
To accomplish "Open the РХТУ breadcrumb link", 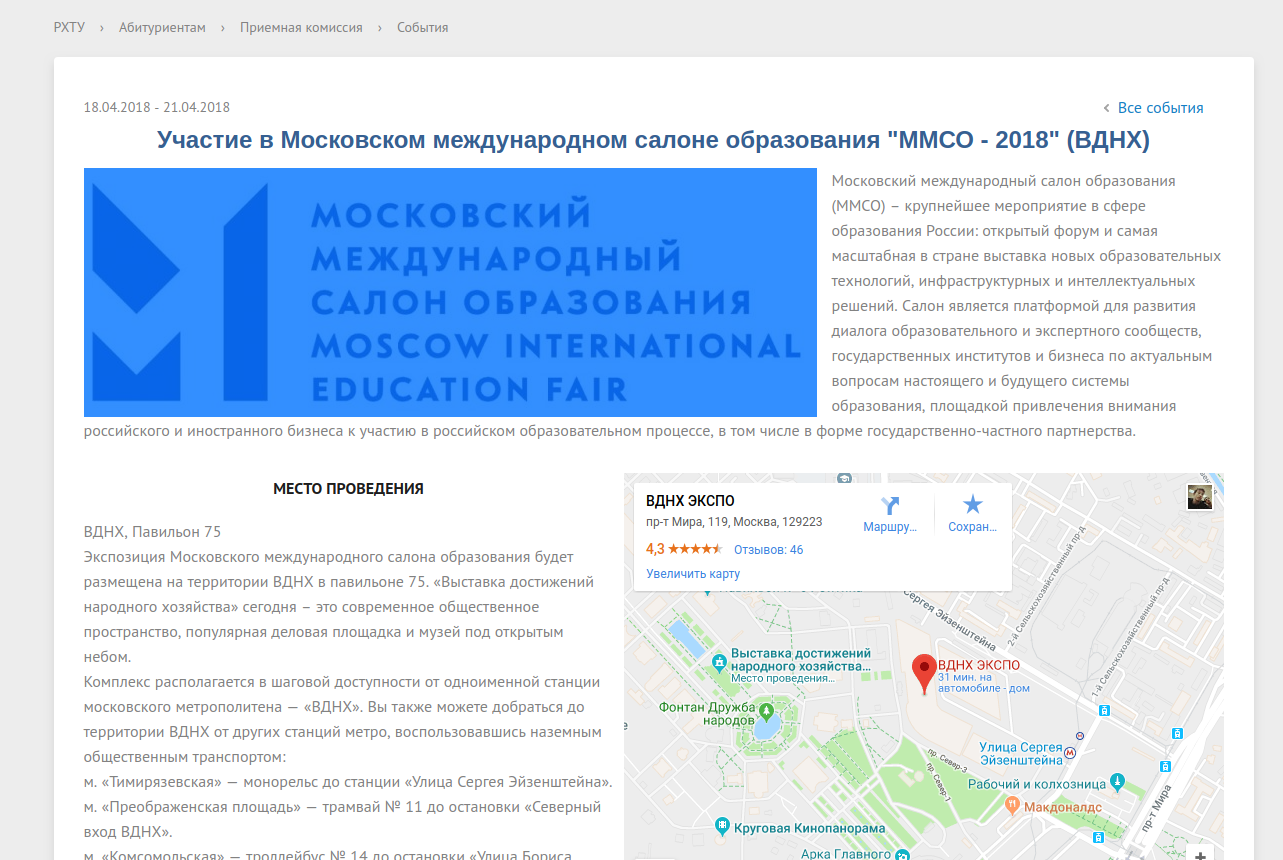I will (69, 27).
